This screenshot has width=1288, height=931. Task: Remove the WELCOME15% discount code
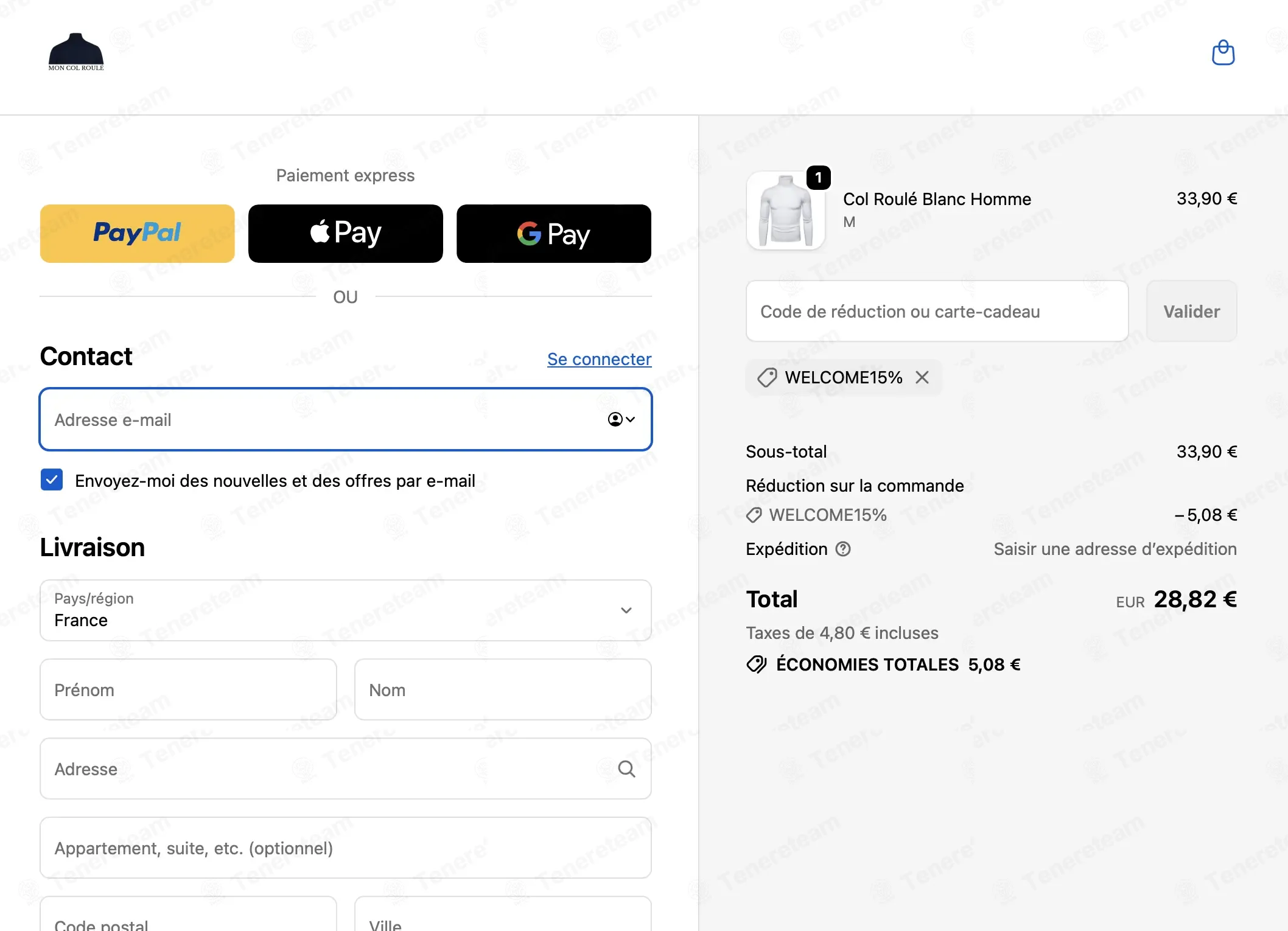[x=922, y=377]
